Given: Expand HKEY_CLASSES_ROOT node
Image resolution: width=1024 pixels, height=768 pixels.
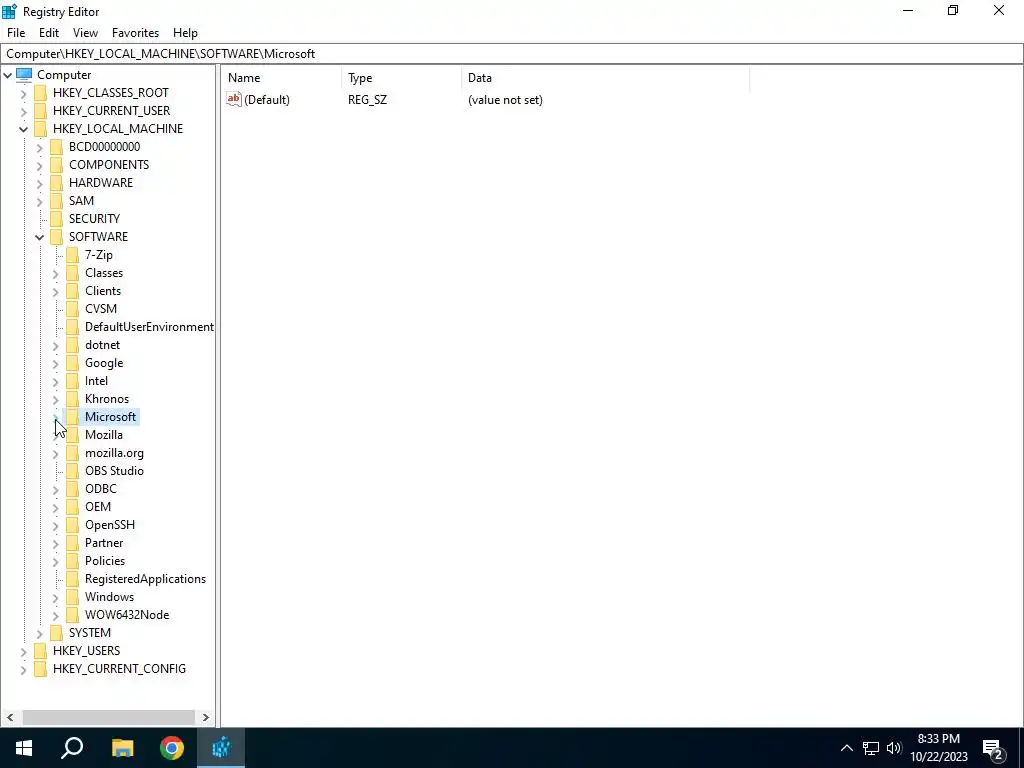Looking at the screenshot, I should [x=24, y=93].
